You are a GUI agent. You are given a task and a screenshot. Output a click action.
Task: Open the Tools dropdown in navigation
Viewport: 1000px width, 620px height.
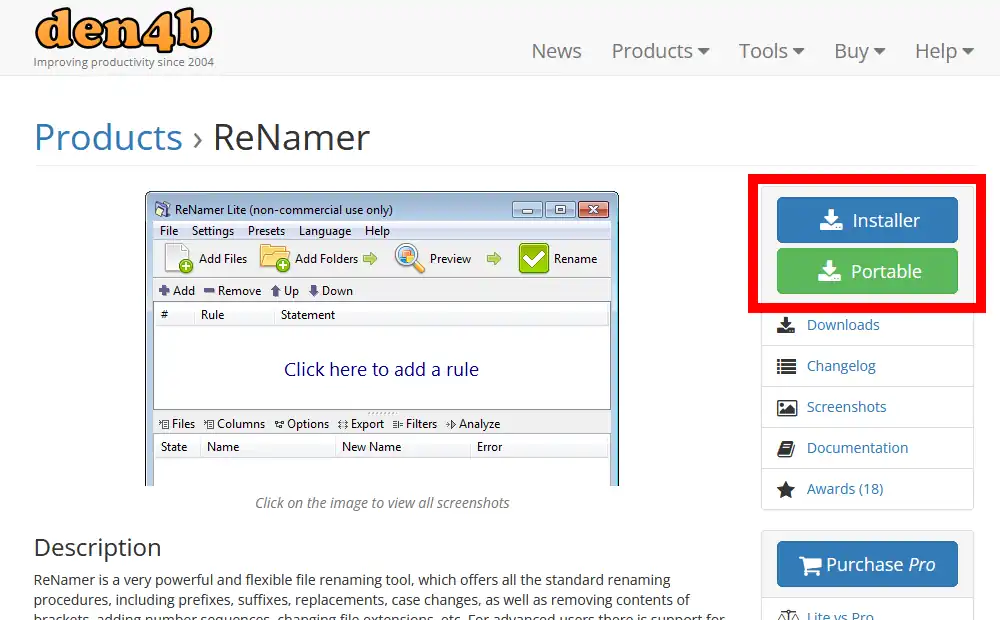771,51
